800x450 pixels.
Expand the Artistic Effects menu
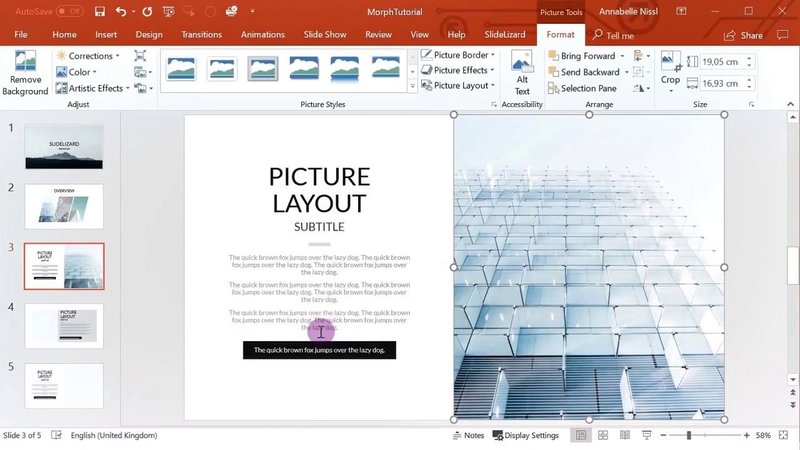pyautogui.click(x=94, y=88)
